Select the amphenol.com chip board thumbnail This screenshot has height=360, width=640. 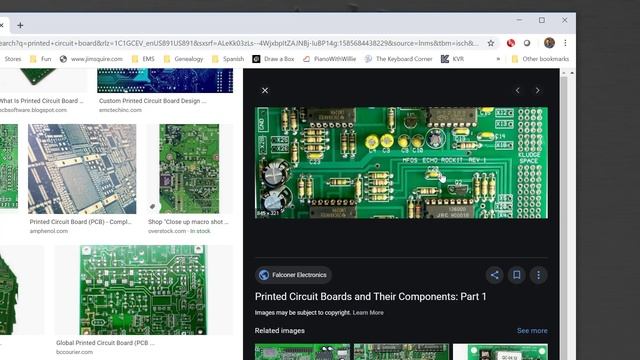[82, 169]
